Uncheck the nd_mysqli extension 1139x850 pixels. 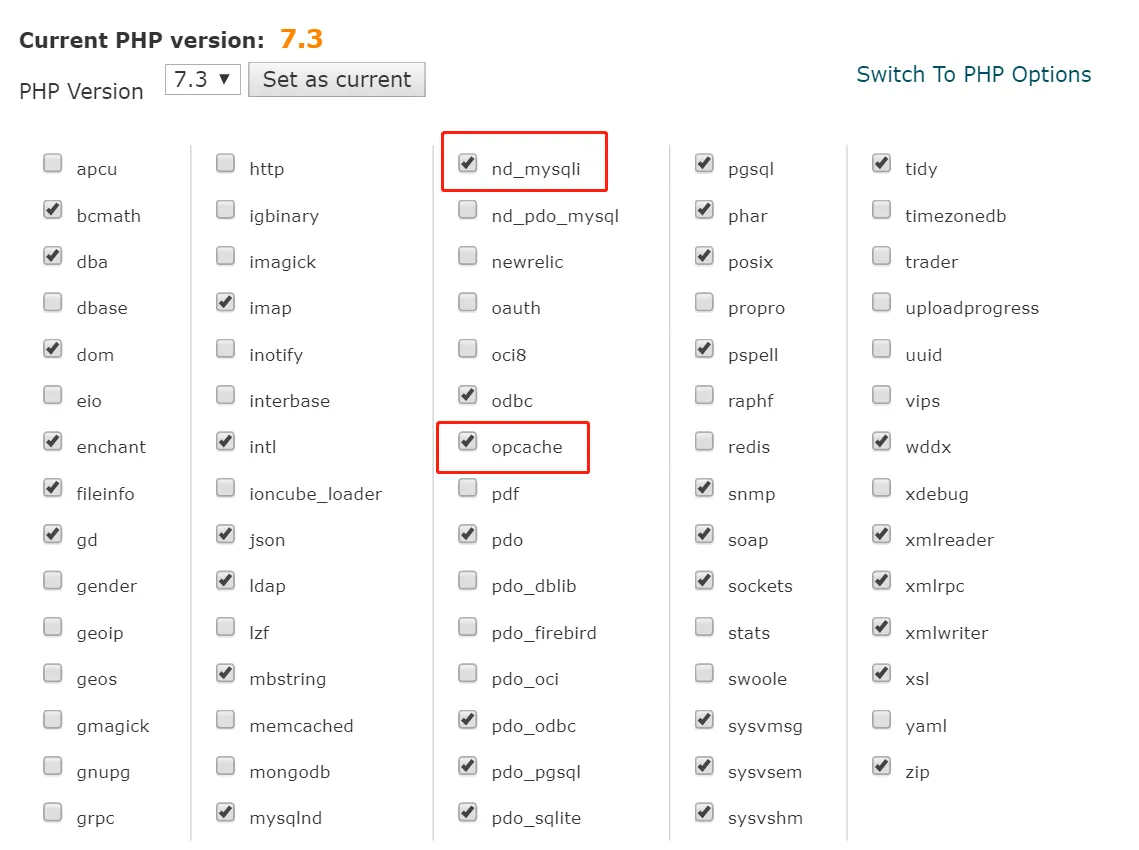click(x=466, y=163)
